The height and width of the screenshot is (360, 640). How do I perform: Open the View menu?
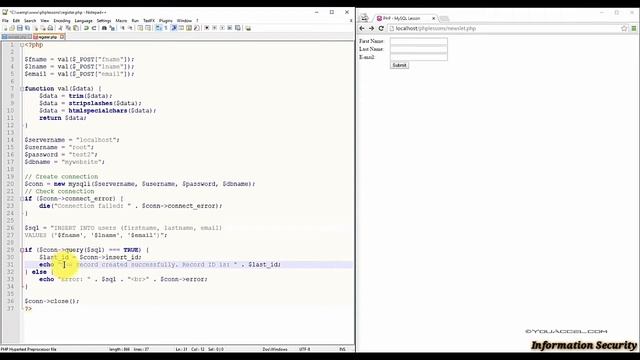(45, 20)
